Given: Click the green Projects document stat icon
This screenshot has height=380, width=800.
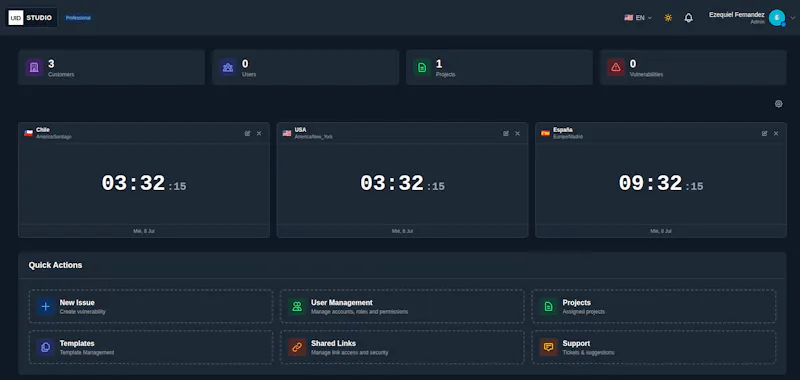Looking at the screenshot, I should [422, 67].
